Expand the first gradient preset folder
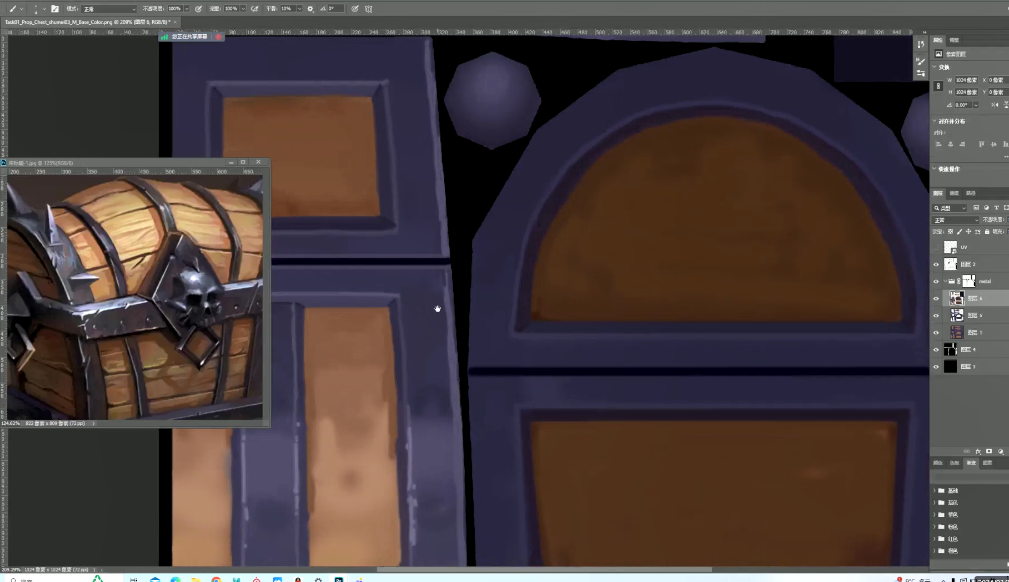1009x582 pixels. point(934,491)
